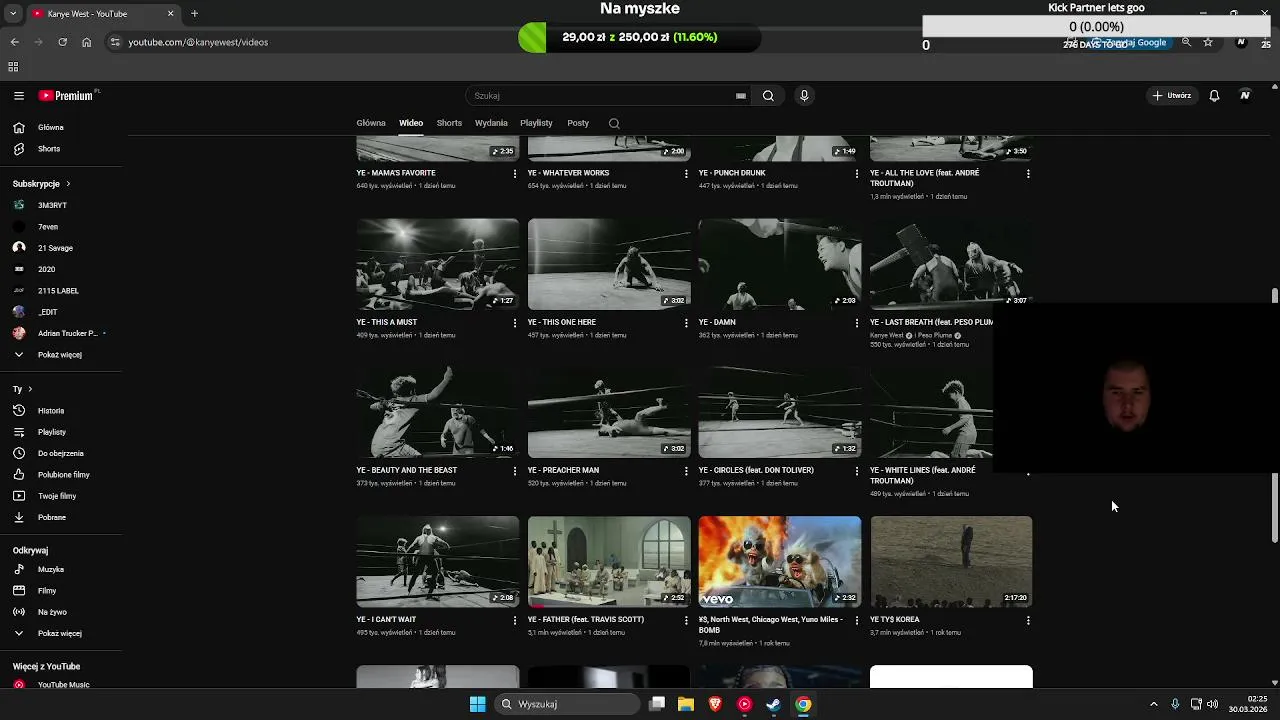Image resolution: width=1280 pixels, height=720 pixels.
Task: Expand the Ty section chevron
Action: point(30,389)
